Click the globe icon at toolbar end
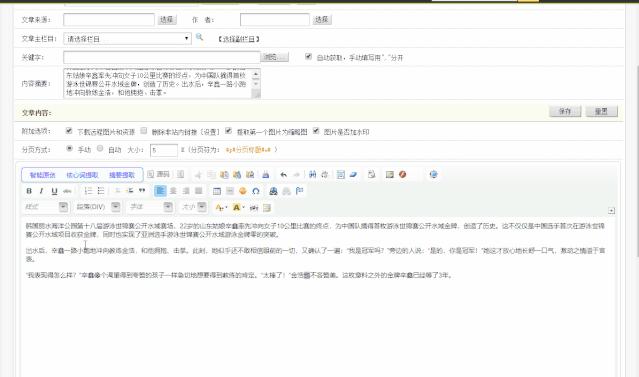Screen dimensions: 639x377 (434, 174)
